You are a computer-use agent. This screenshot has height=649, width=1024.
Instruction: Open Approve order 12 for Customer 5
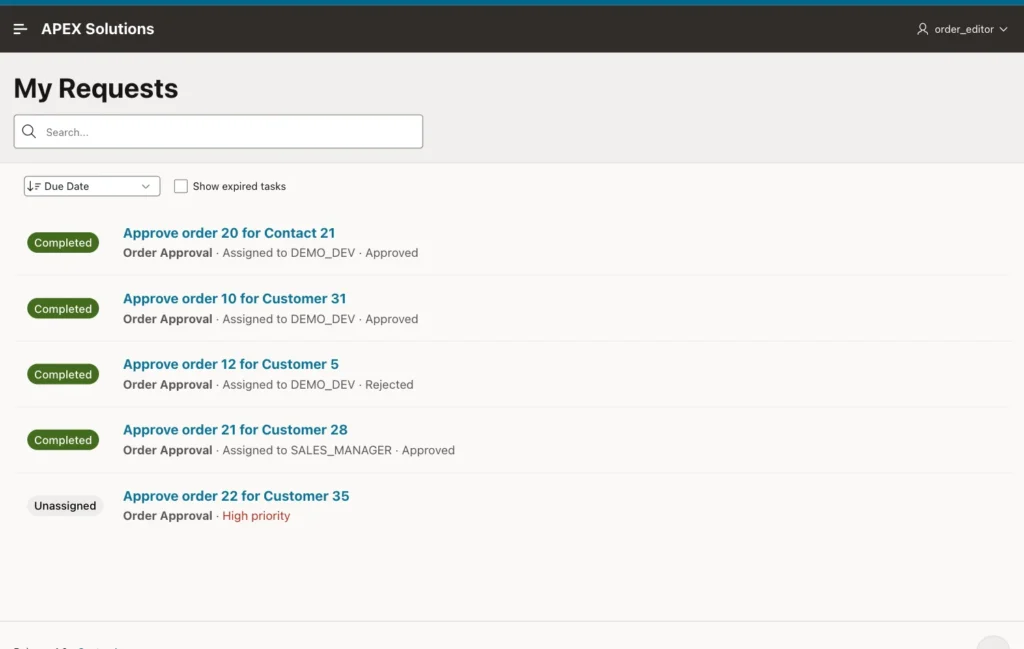(x=231, y=364)
